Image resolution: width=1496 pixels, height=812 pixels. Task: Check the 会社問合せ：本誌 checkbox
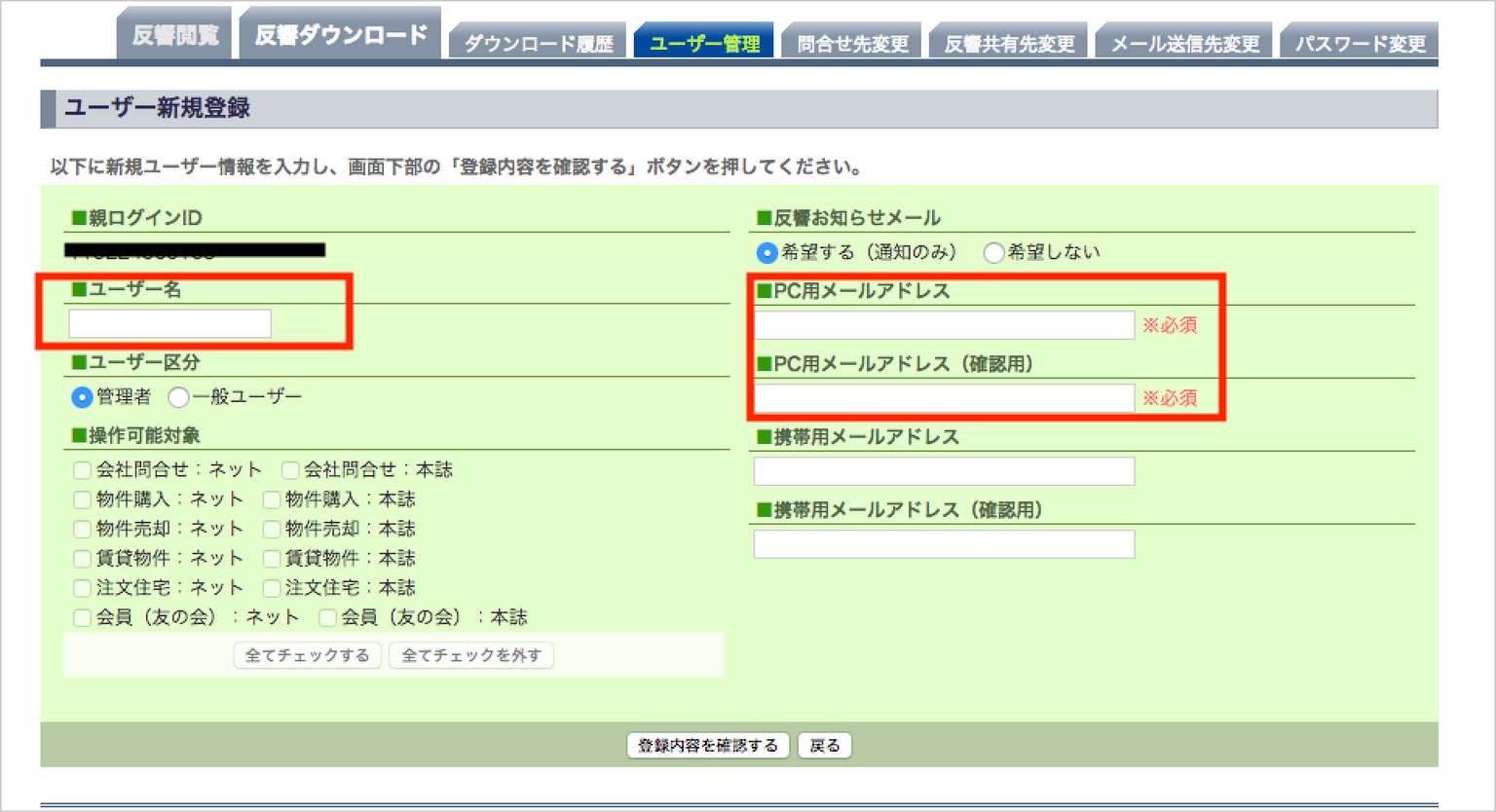[x=290, y=470]
